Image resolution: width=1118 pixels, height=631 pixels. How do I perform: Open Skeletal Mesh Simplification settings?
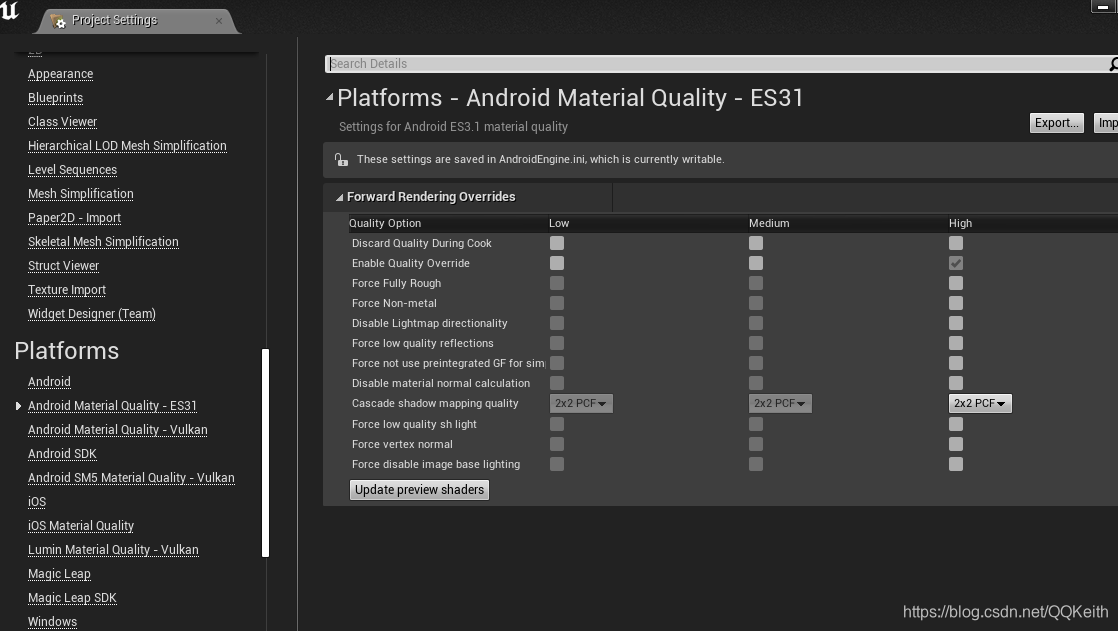pyautogui.click(x=103, y=242)
